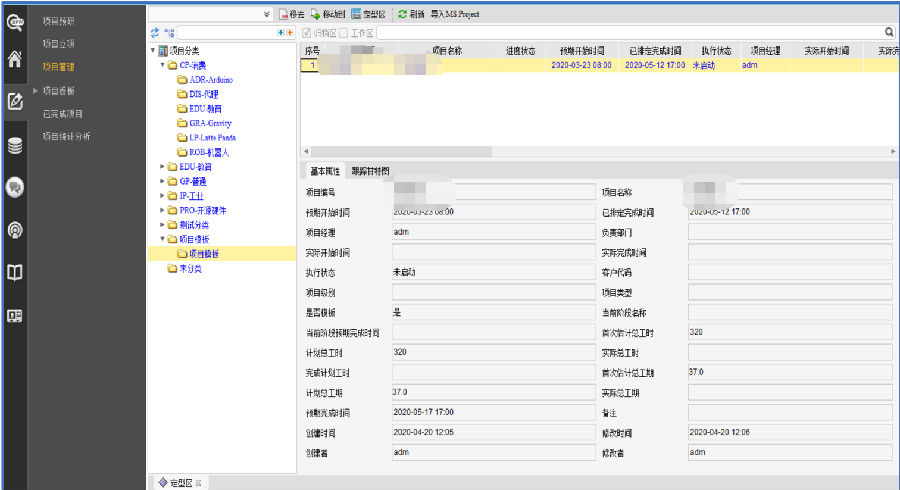The width and height of the screenshot is (900, 490).
Task: Click the home icon in left sidebar
Action: [x=14, y=59]
